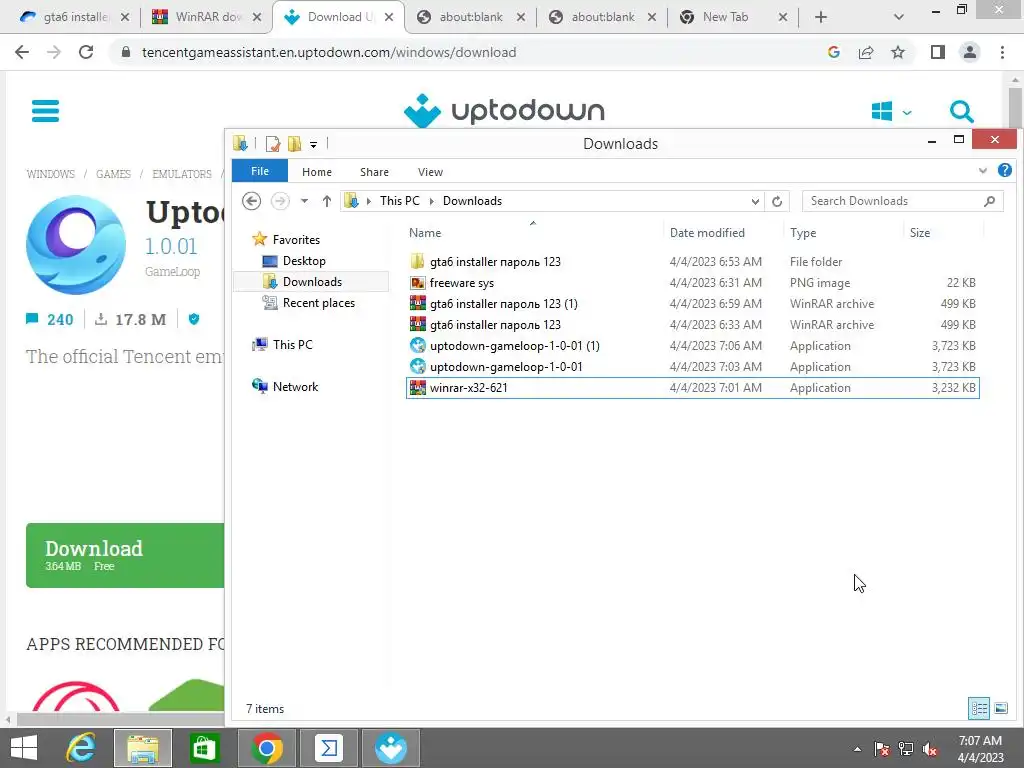Select the gta6 installer File folder row
This screenshot has width=1024, height=768.
[x=692, y=262]
